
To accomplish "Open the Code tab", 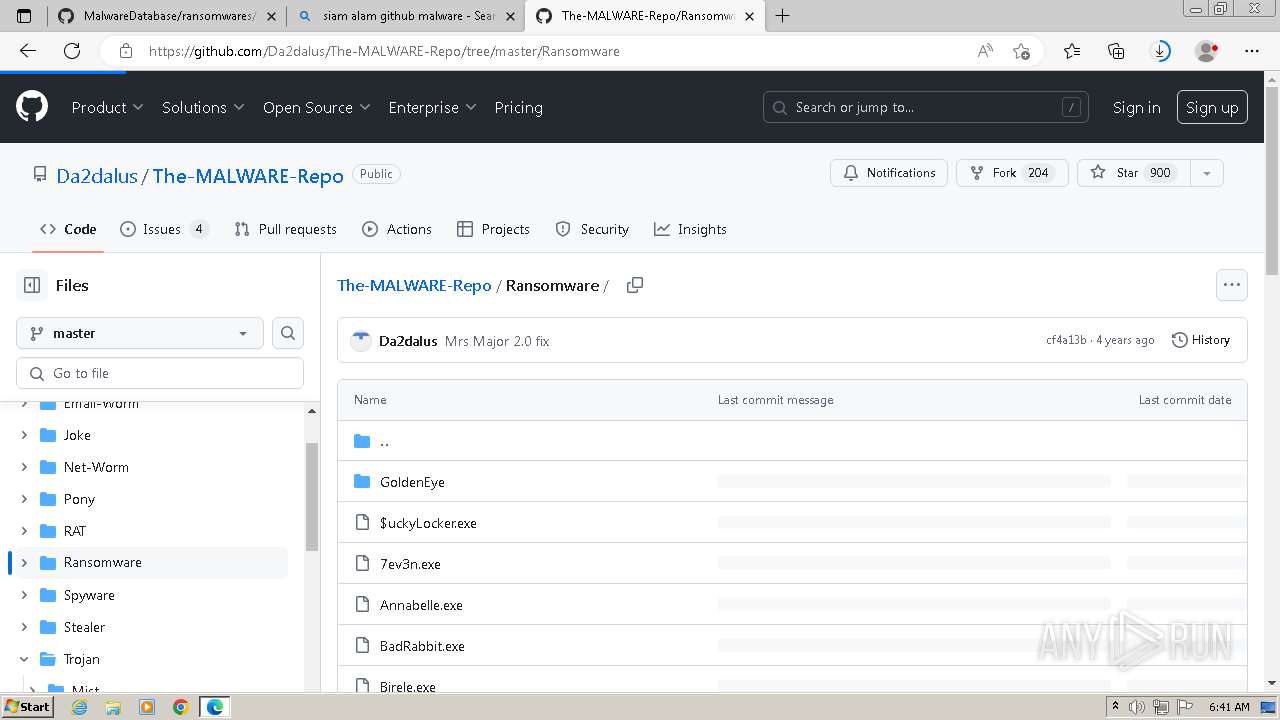I will 68,229.
